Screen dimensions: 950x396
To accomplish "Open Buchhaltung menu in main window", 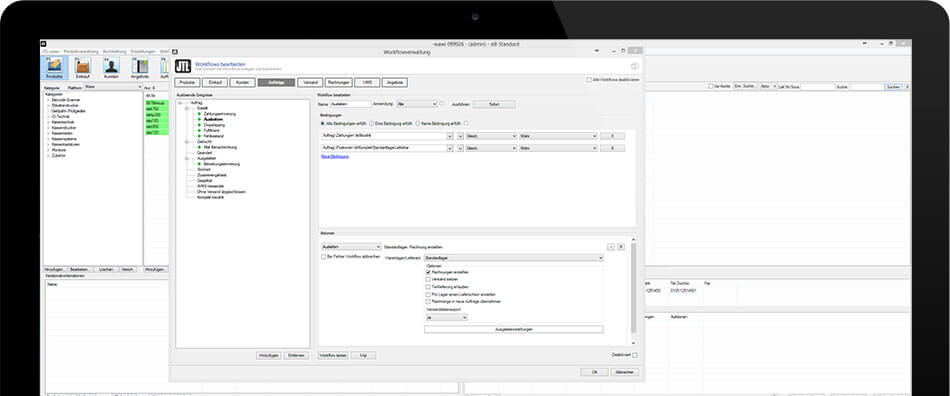I will click(114, 52).
